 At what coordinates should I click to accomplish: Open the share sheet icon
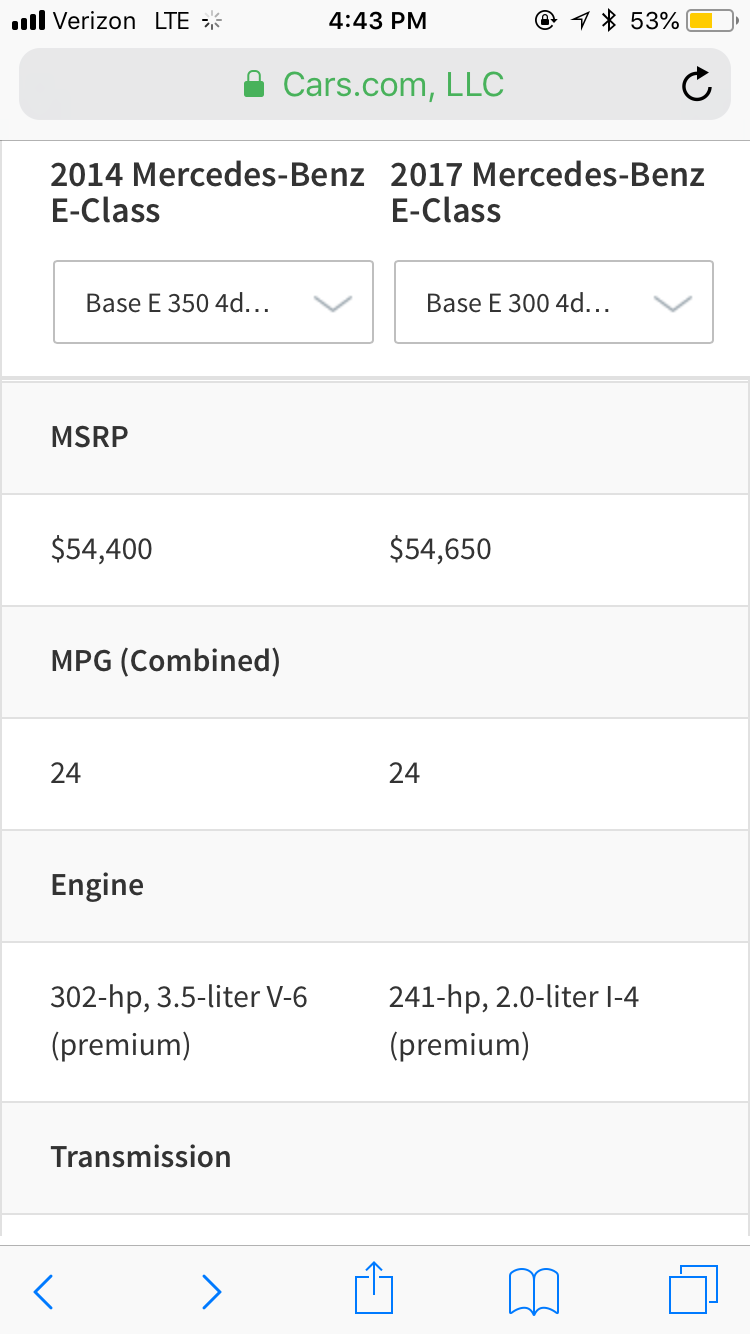tap(375, 1287)
